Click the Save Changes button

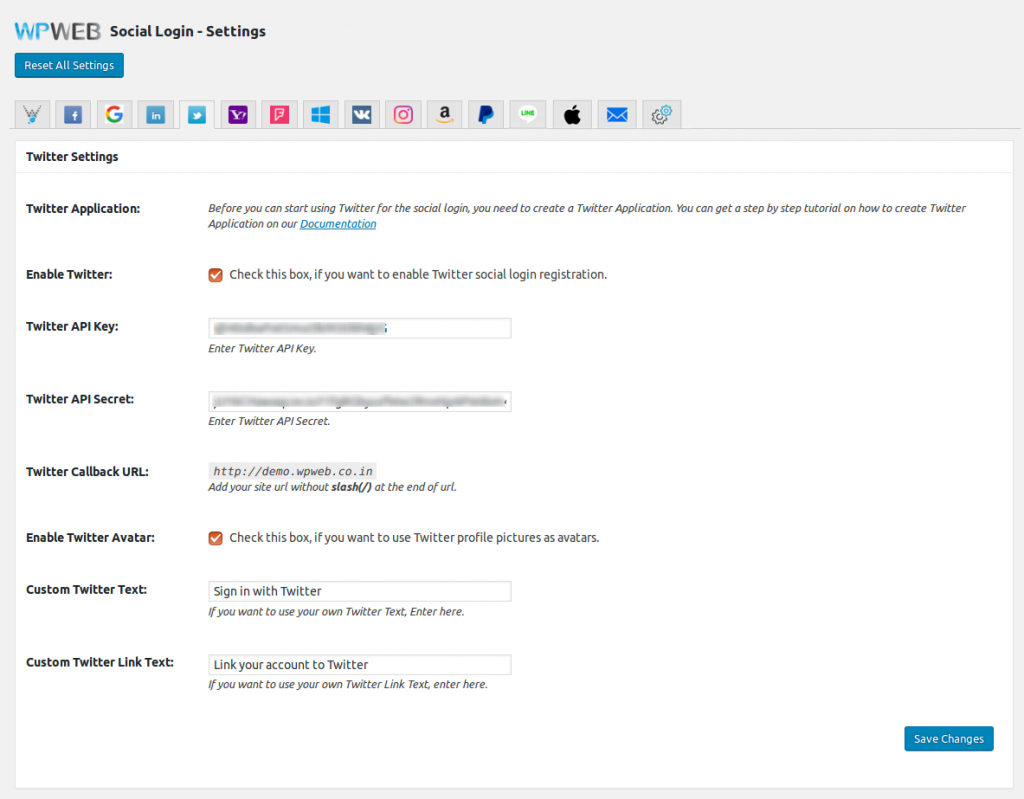(x=948, y=739)
